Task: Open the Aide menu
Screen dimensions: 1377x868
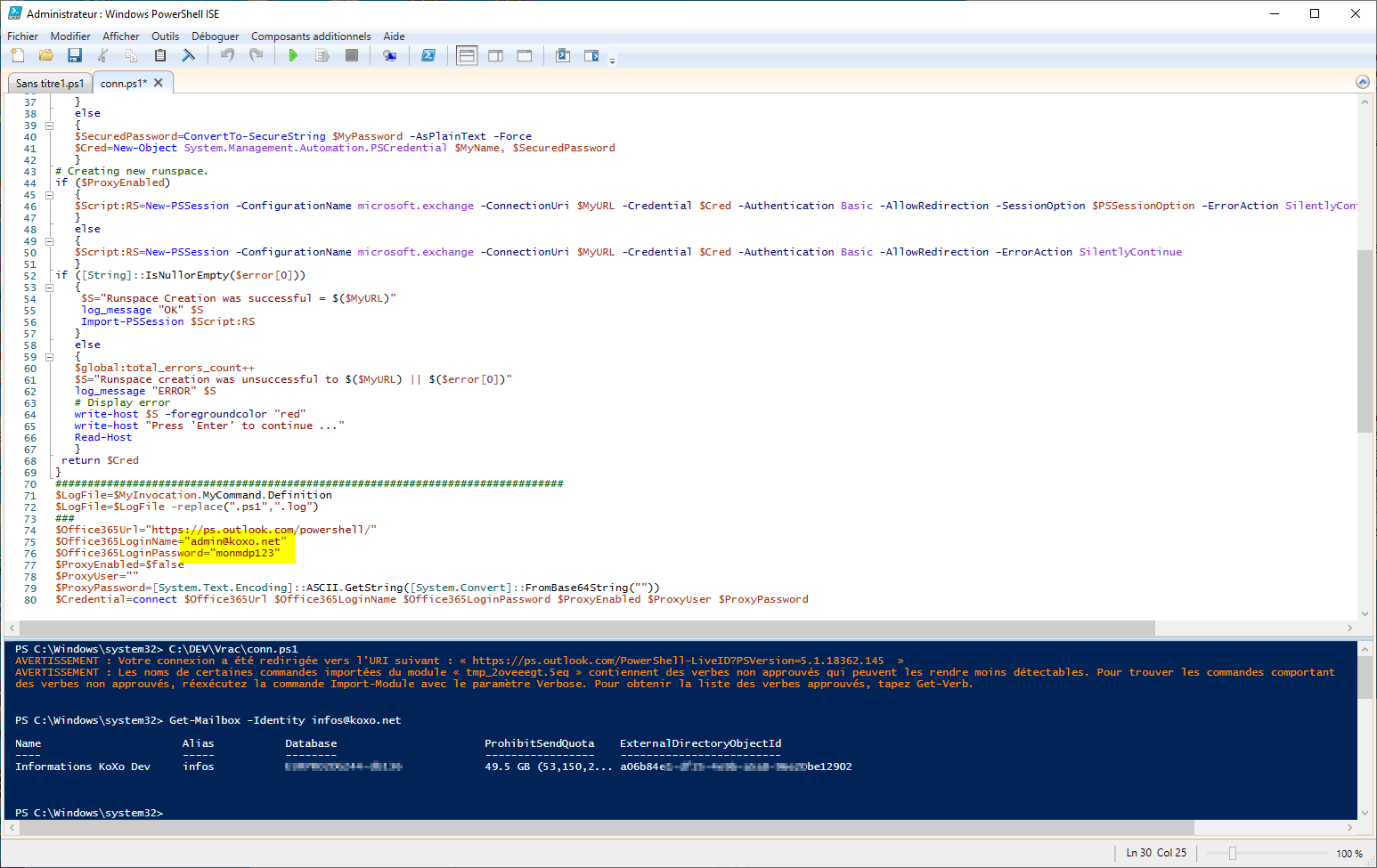Action: (x=394, y=37)
